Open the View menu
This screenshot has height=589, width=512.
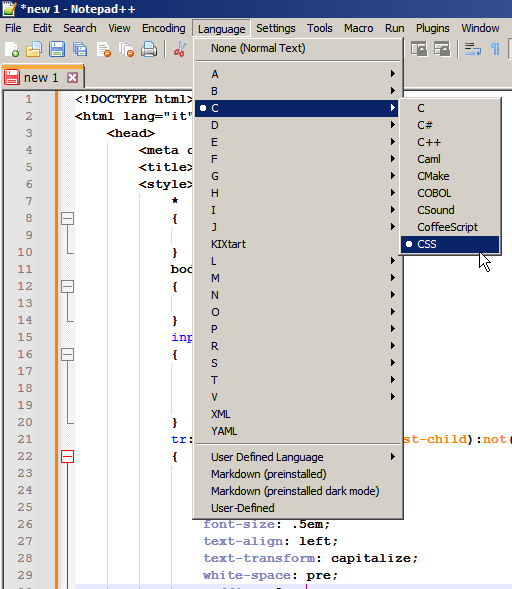[x=119, y=29]
